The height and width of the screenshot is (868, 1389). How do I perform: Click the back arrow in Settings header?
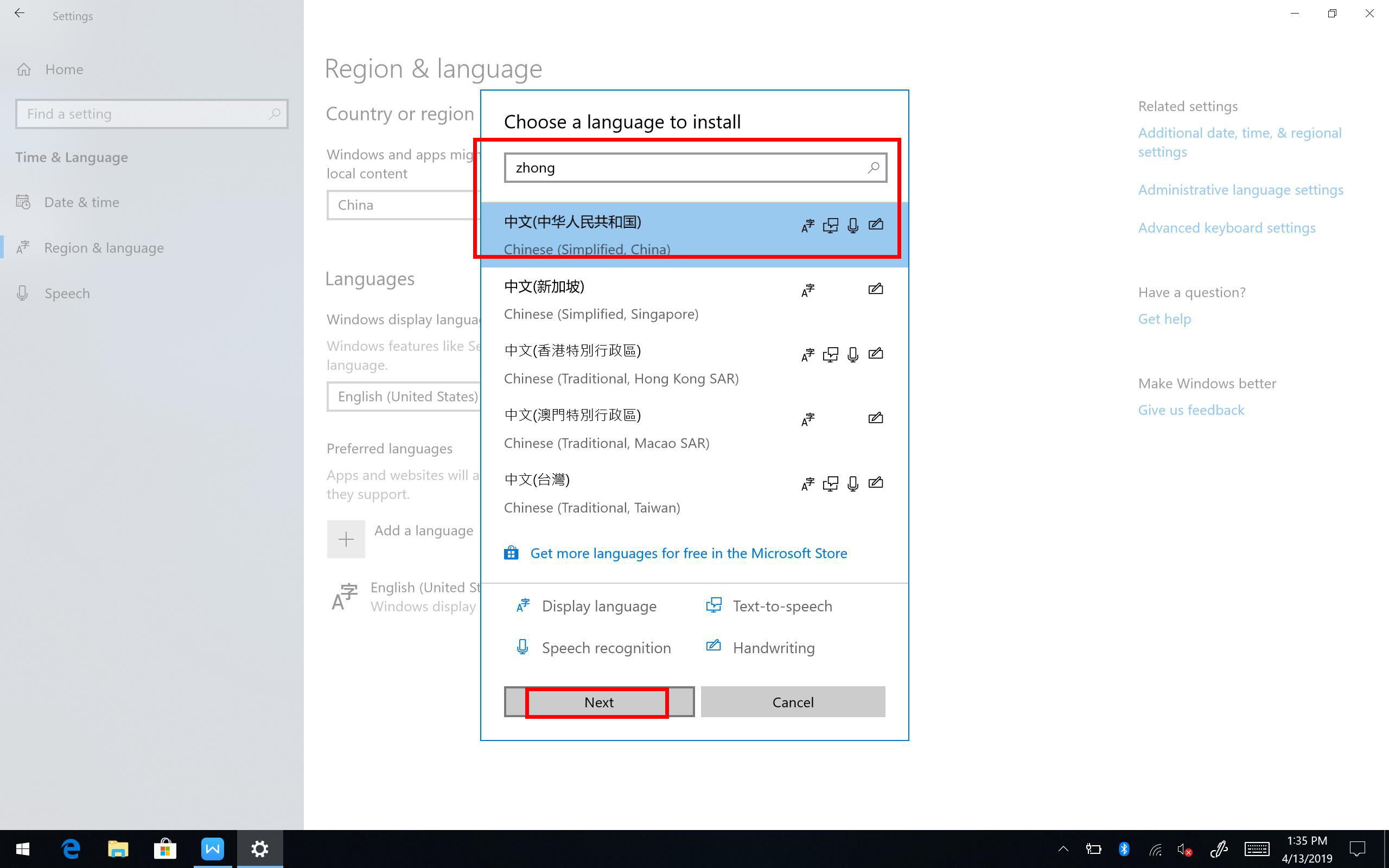(x=20, y=14)
